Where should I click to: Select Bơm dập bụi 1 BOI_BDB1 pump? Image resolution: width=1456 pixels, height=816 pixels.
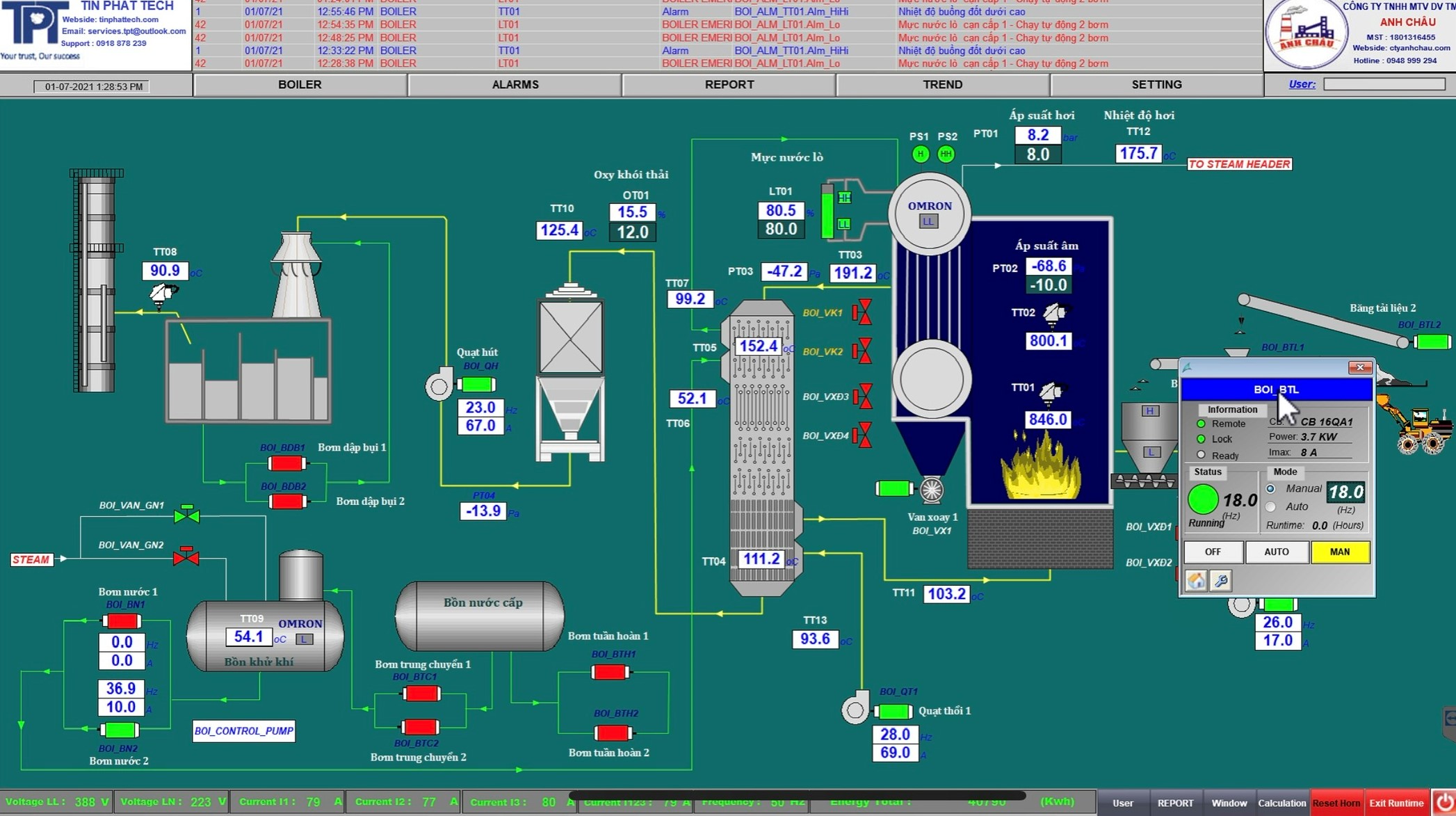(x=286, y=463)
